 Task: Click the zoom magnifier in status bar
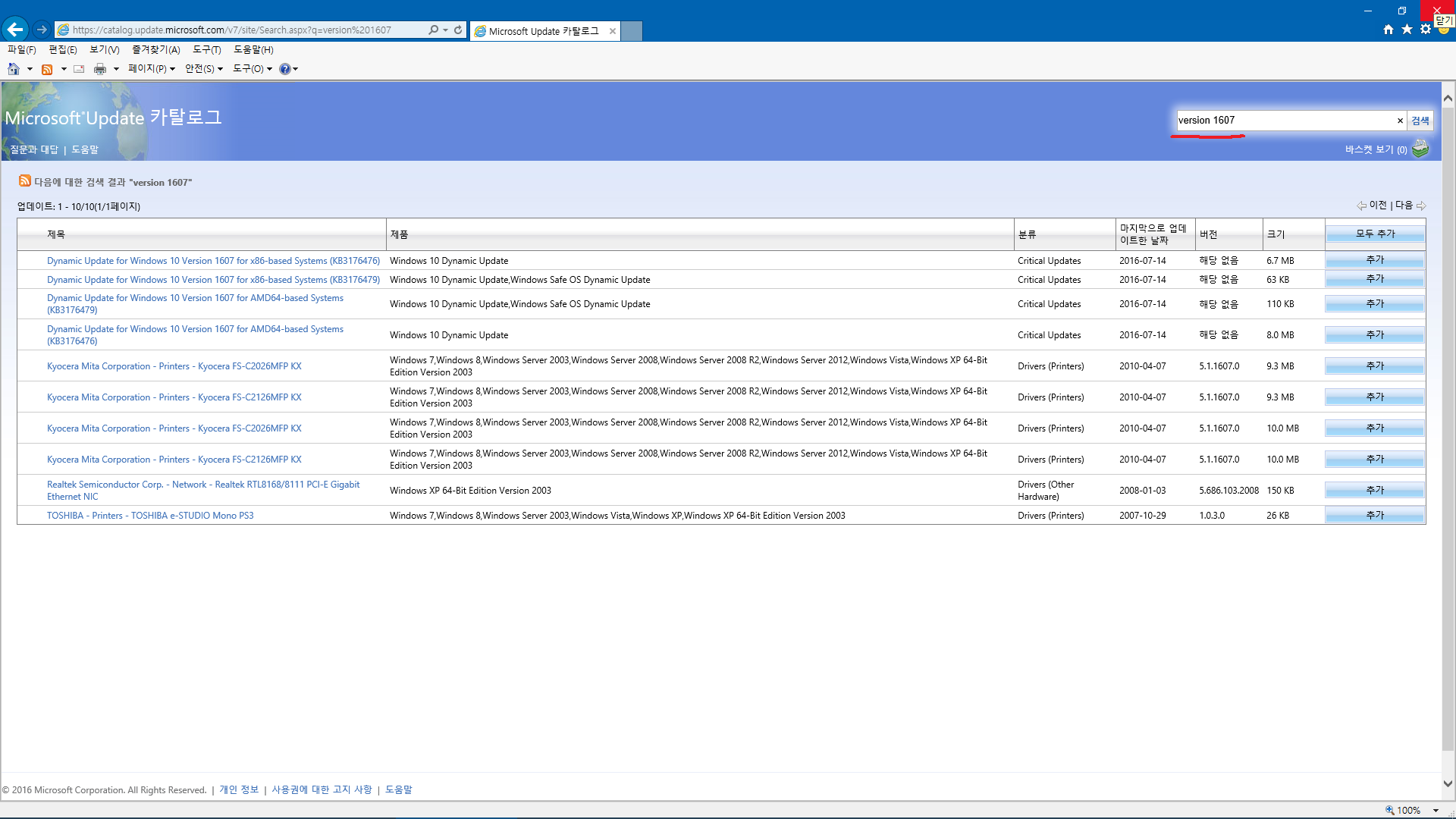click(x=1389, y=810)
